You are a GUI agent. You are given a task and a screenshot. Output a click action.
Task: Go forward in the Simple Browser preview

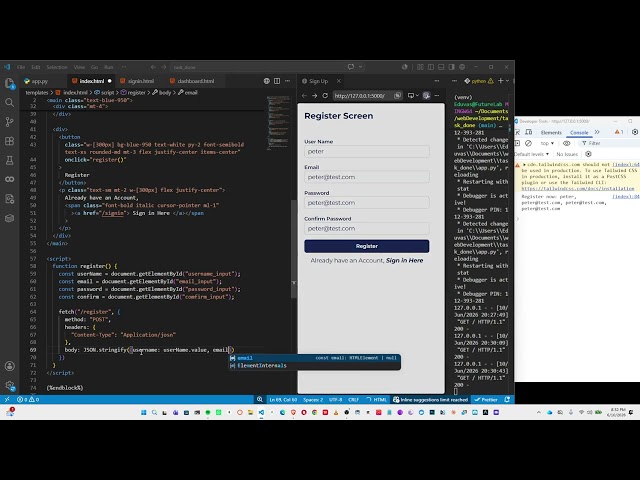click(314, 96)
